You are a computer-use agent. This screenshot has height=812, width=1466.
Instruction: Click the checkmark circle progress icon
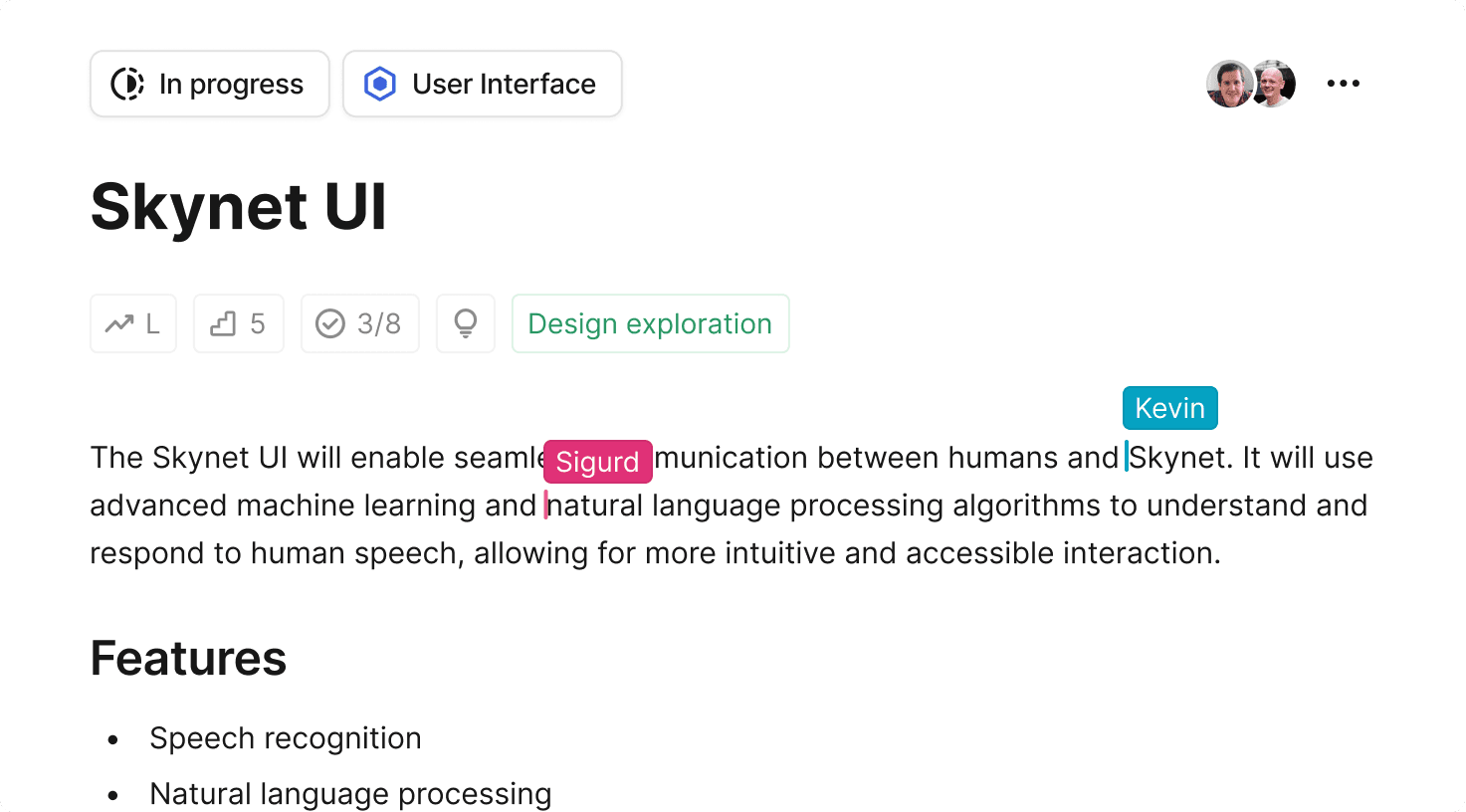pyautogui.click(x=330, y=323)
